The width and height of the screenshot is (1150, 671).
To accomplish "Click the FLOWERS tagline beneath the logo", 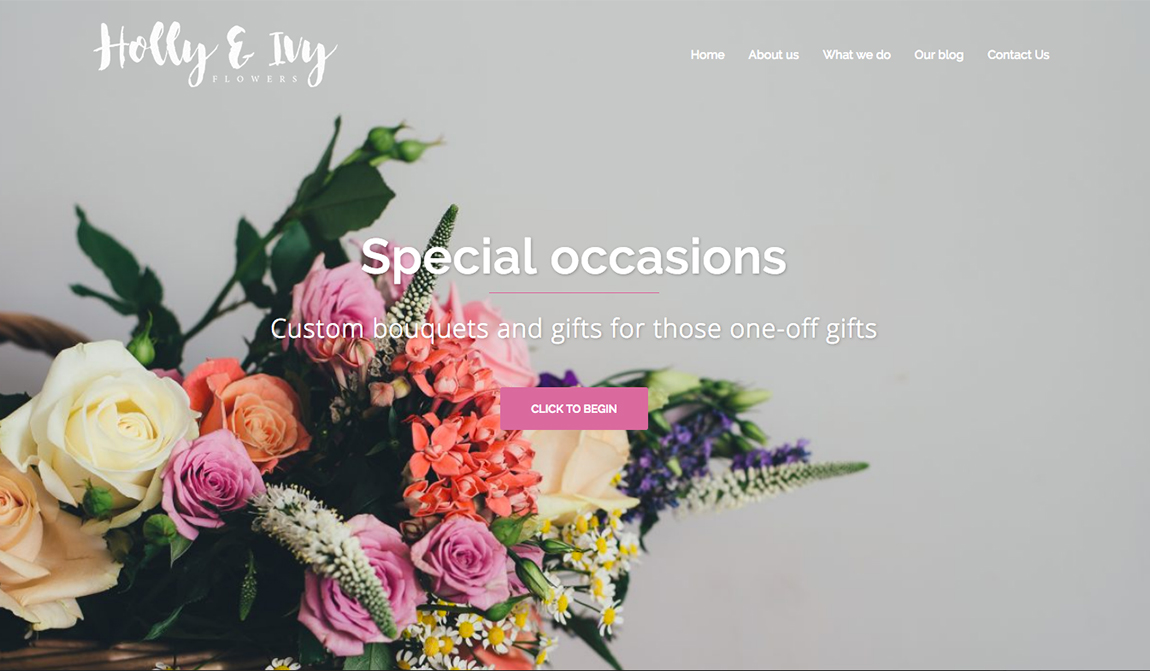I will coord(255,78).
